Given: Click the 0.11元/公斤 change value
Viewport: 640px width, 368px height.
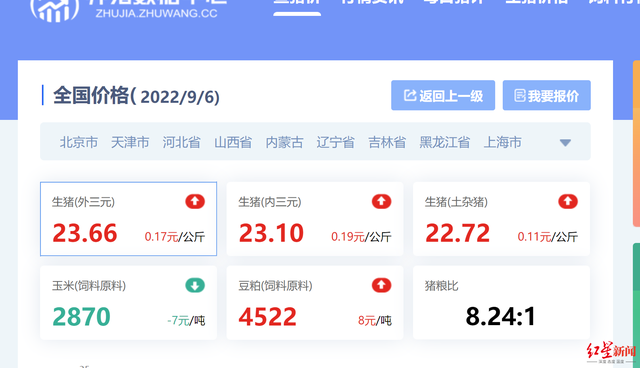Looking at the screenshot, I should click(x=548, y=237).
